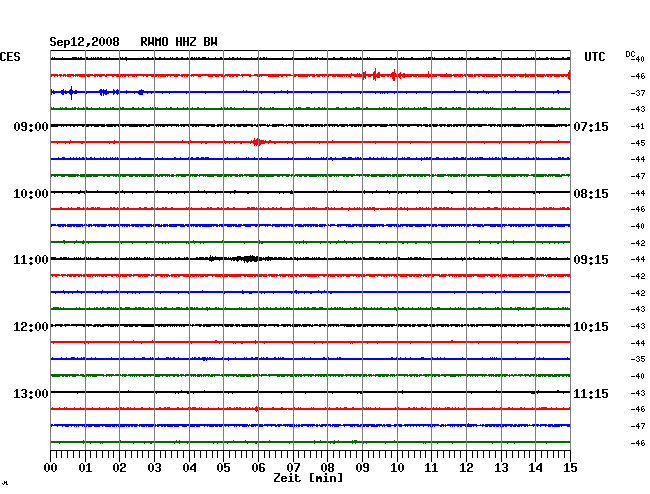Screen dimensions: 650x494
Task: Click the DC value -35
Action: click(638, 359)
